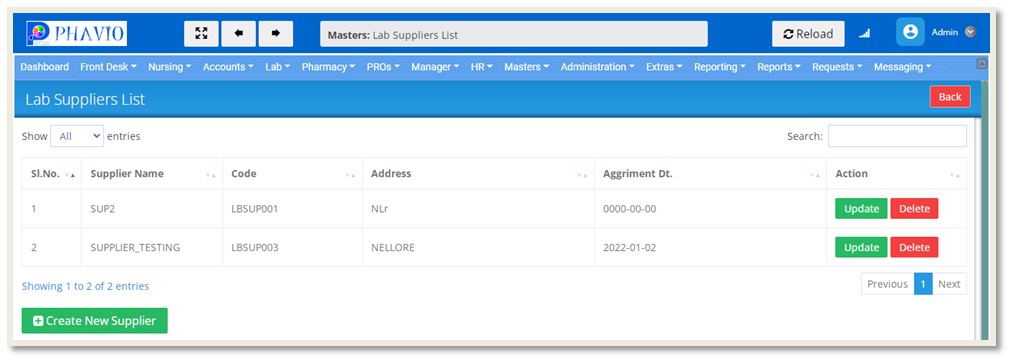The image size is (1011, 361).
Task: Open the Requests menu
Action: click(838, 67)
